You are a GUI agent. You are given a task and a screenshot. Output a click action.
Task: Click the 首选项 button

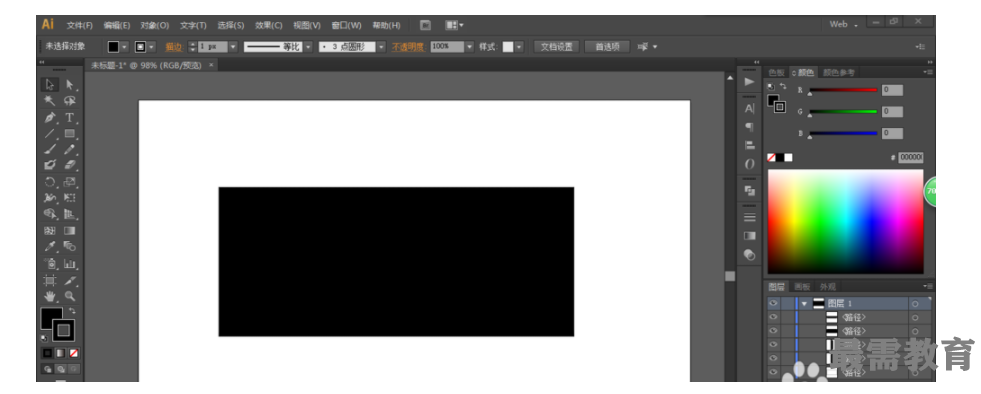click(607, 47)
